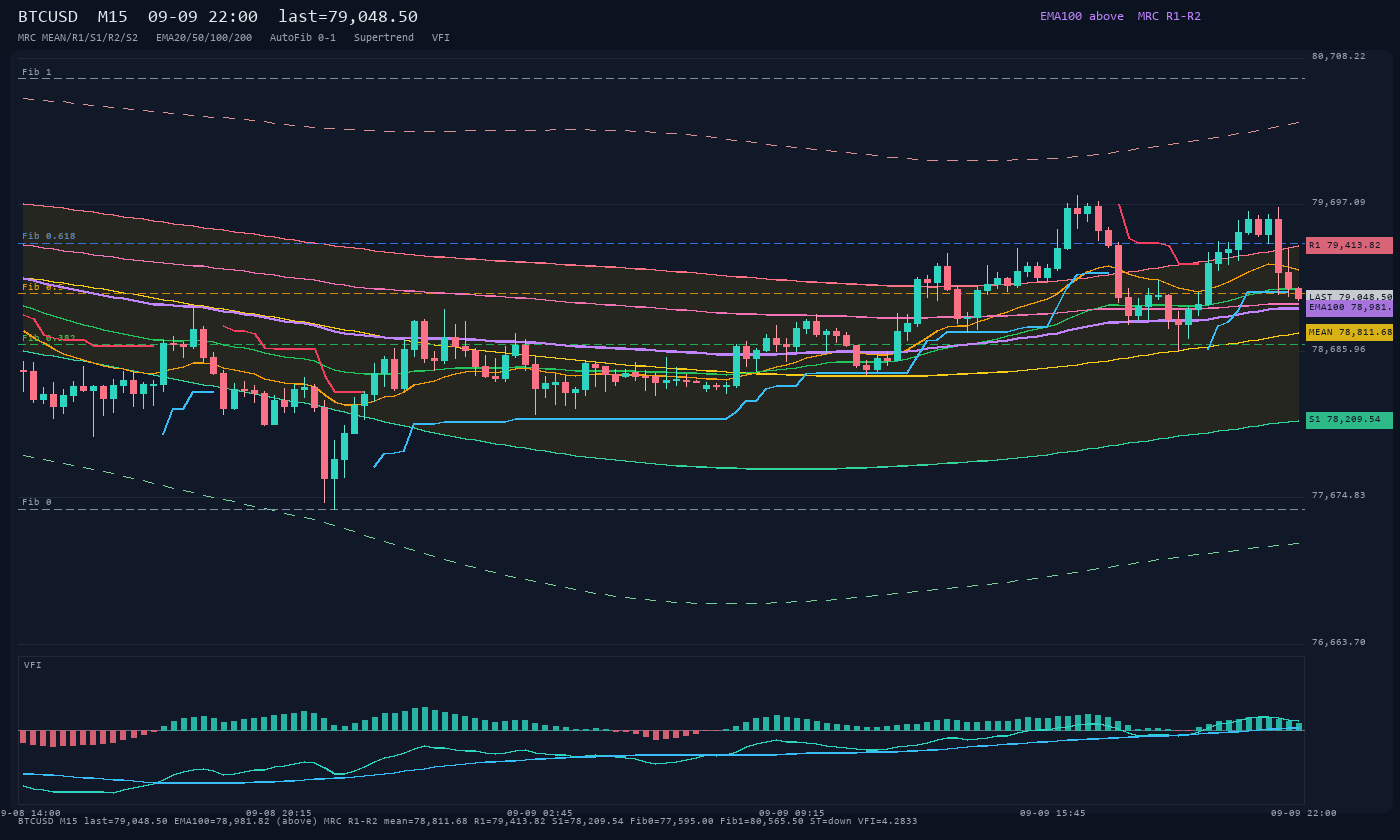Select the M15 timeframe label
1400x840 pixels.
[x=112, y=17]
